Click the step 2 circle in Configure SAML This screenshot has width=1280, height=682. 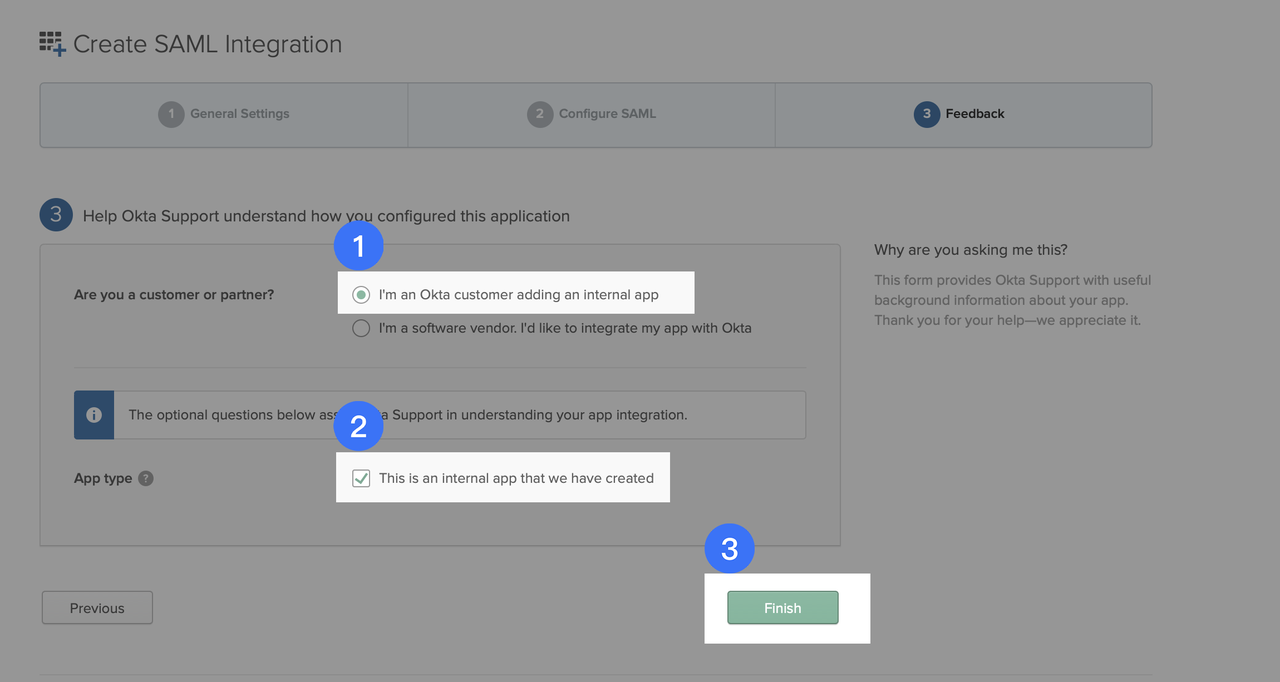(x=539, y=114)
